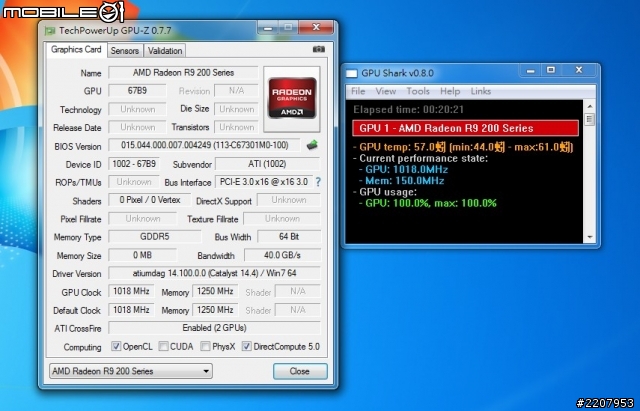This screenshot has height=411, width=640.
Task: Switch to the Graphics Card tab
Action: (x=76, y=50)
